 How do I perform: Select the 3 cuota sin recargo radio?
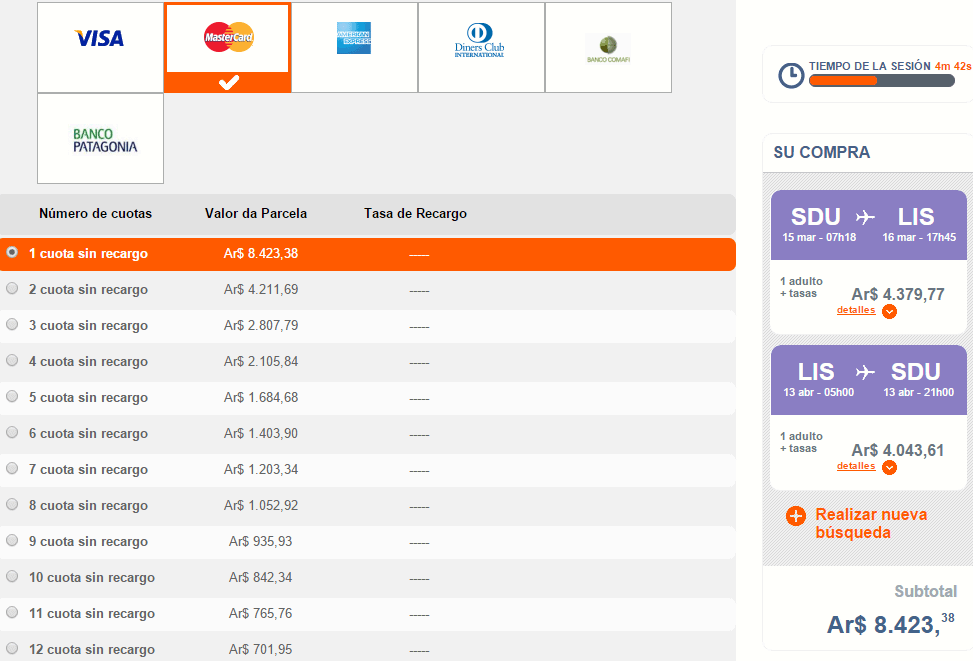[x=12, y=324]
